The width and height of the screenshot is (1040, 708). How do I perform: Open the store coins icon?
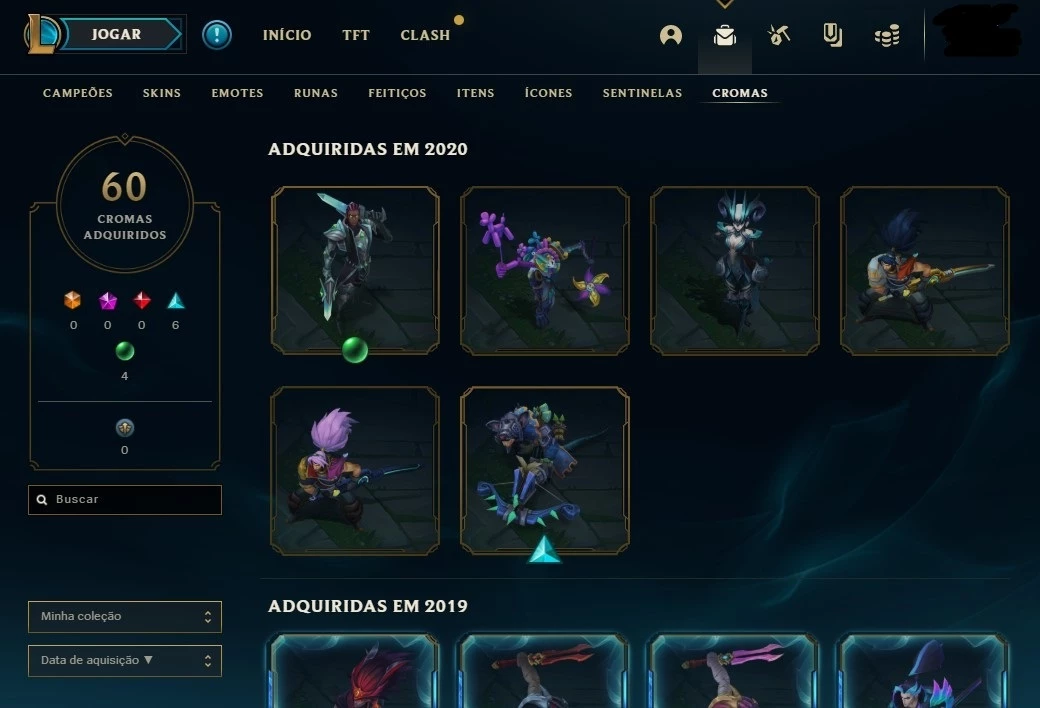click(x=887, y=35)
